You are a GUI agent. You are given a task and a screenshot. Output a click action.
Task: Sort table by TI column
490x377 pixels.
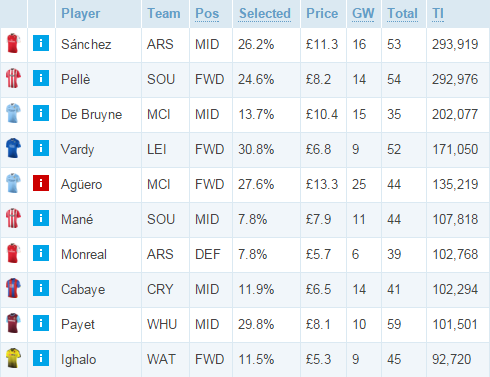[x=438, y=14]
